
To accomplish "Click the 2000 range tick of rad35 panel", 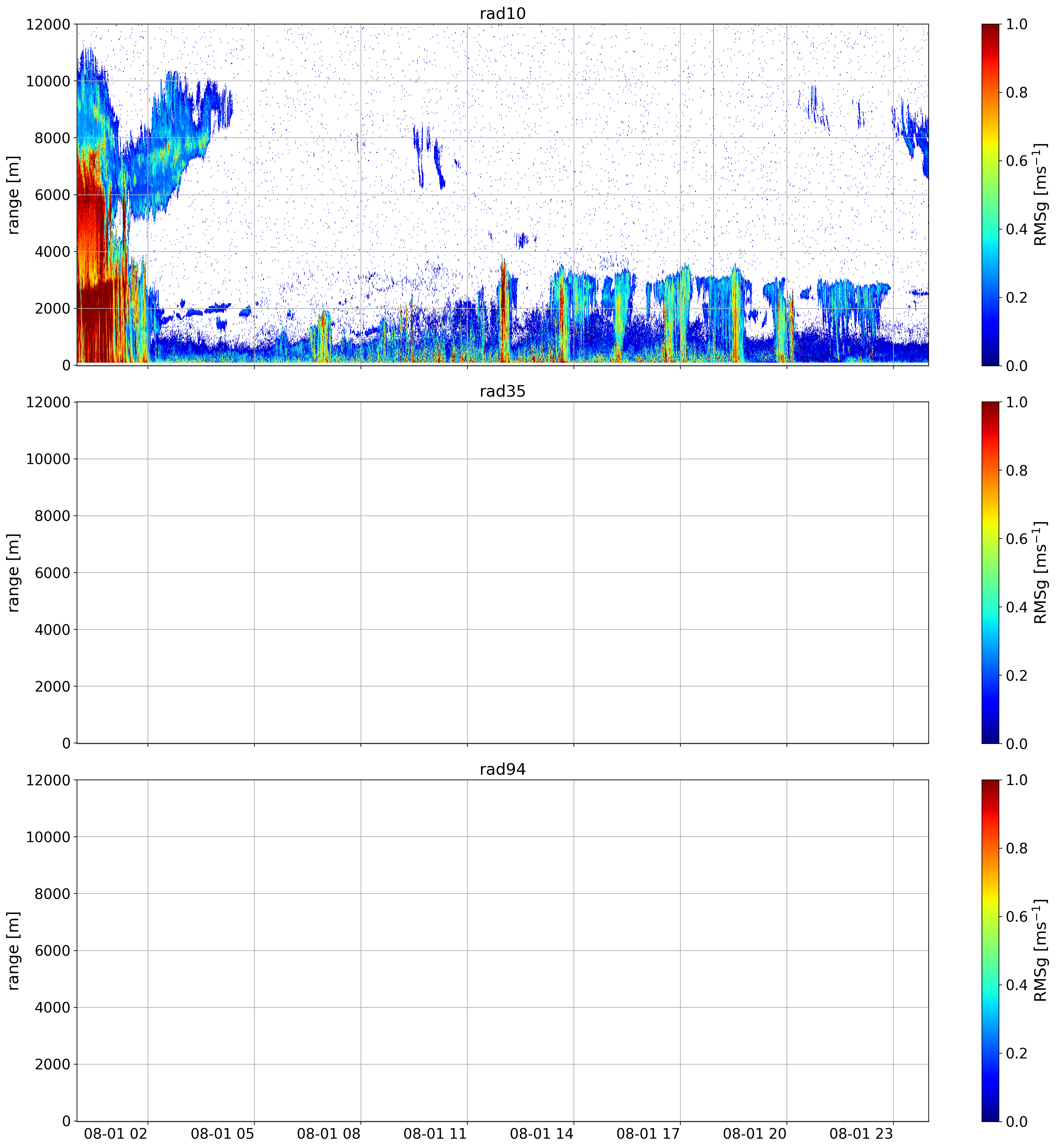I will [53, 687].
